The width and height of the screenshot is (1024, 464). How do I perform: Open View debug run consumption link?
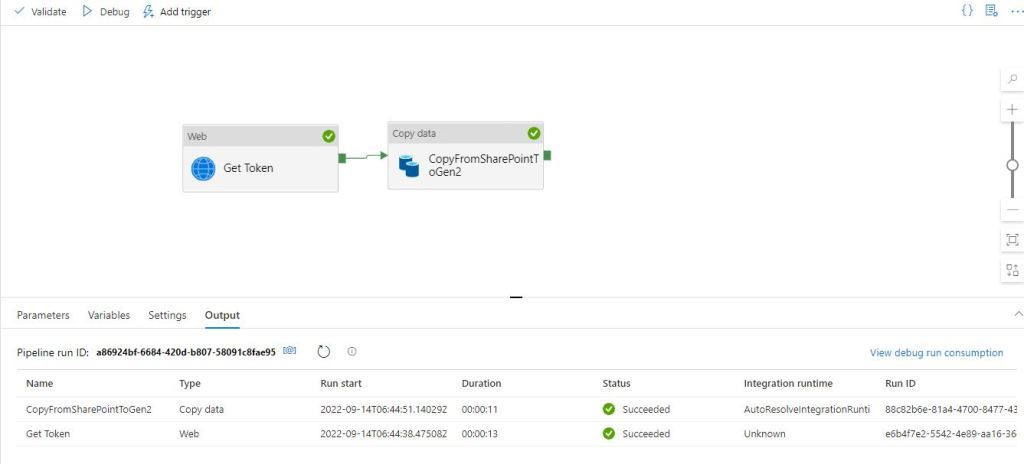[x=936, y=352]
